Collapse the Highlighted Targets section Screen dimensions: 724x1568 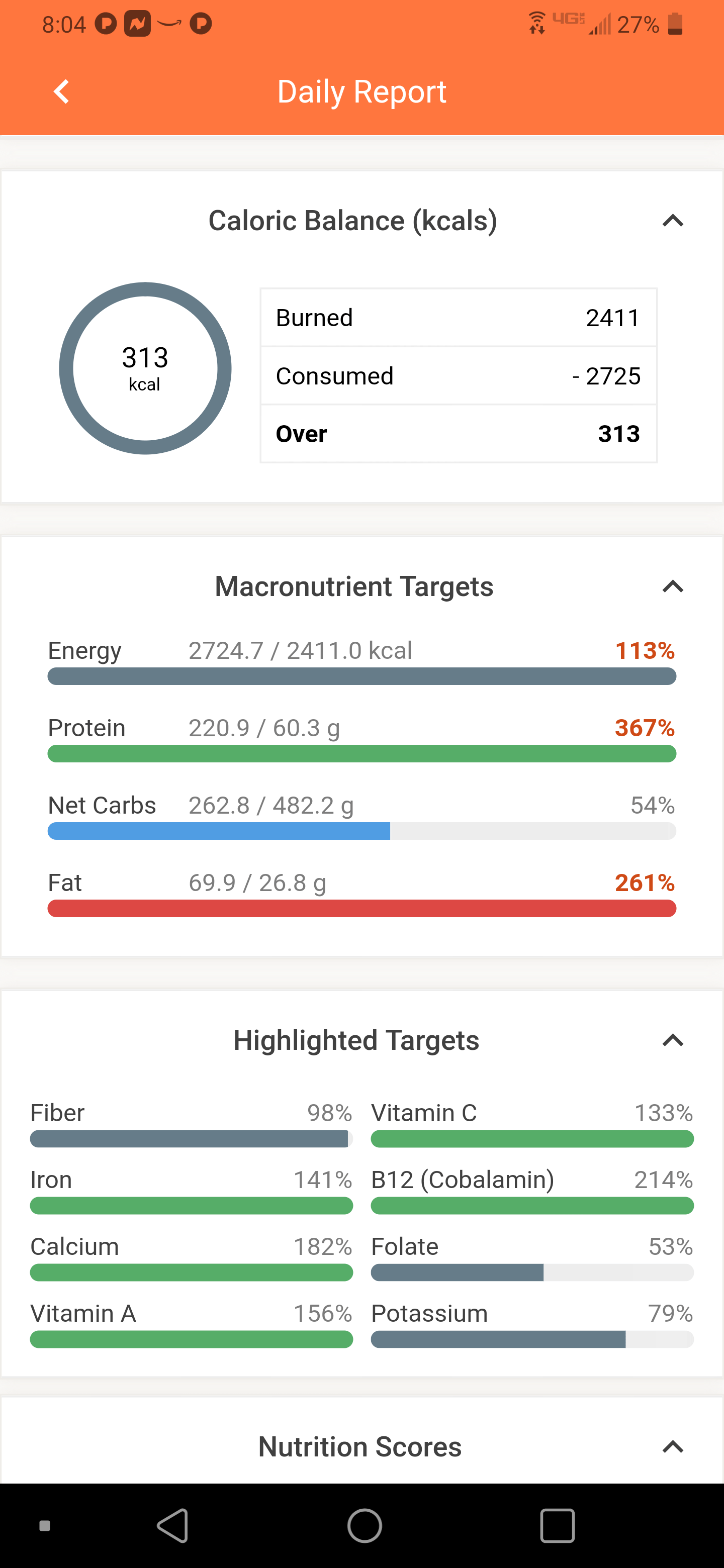click(672, 1040)
